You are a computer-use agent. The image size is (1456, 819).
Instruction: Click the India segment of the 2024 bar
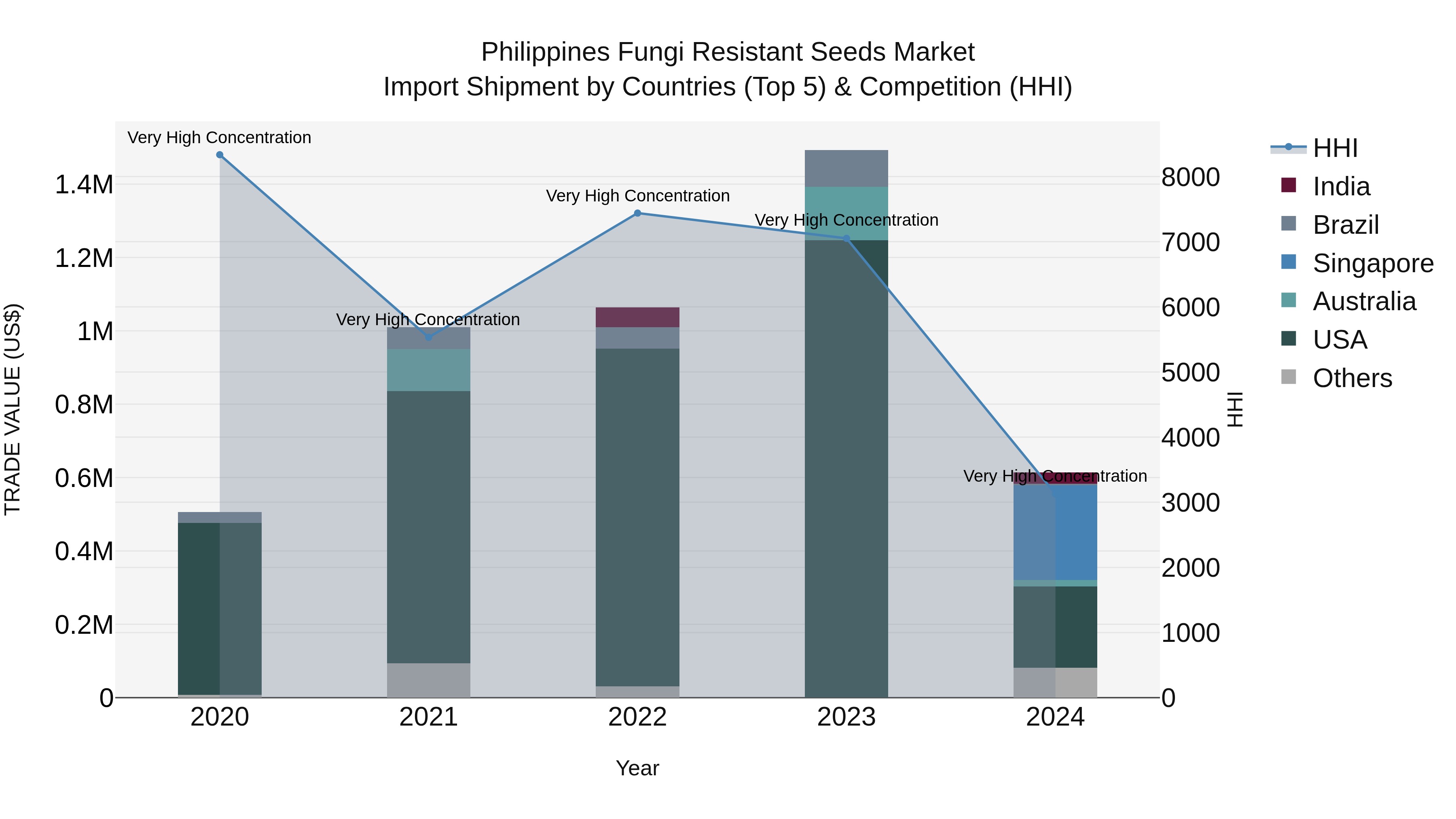pos(1055,479)
